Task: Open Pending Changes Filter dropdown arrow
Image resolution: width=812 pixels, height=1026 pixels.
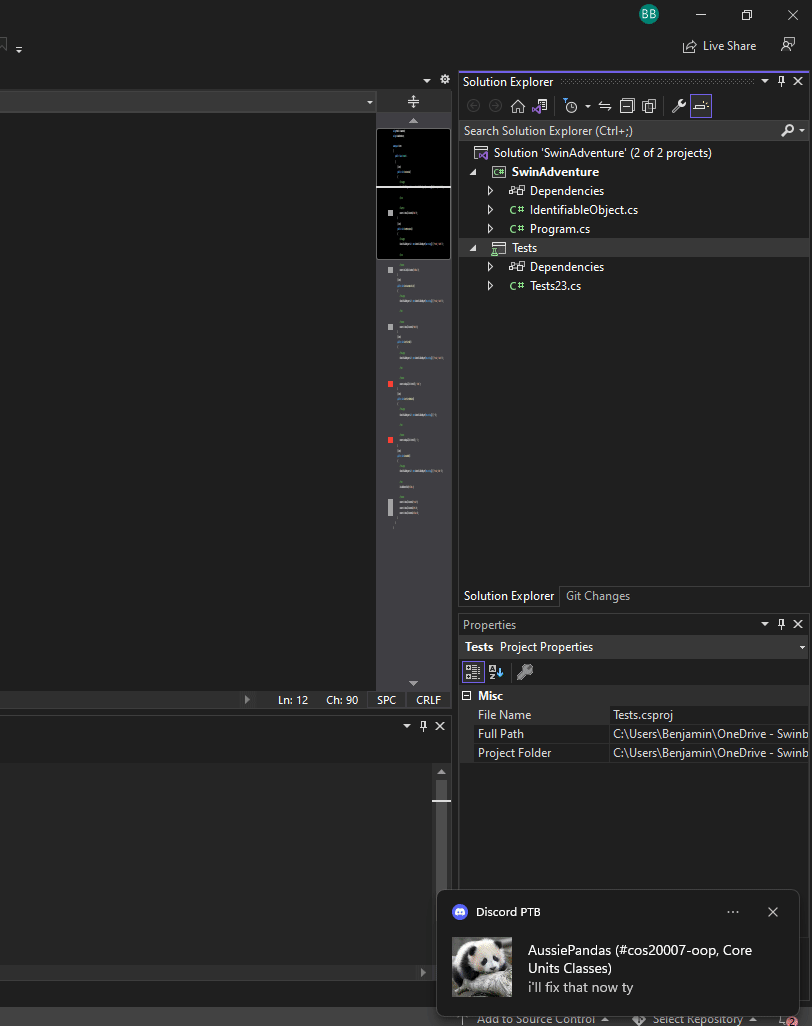Action: coord(587,106)
